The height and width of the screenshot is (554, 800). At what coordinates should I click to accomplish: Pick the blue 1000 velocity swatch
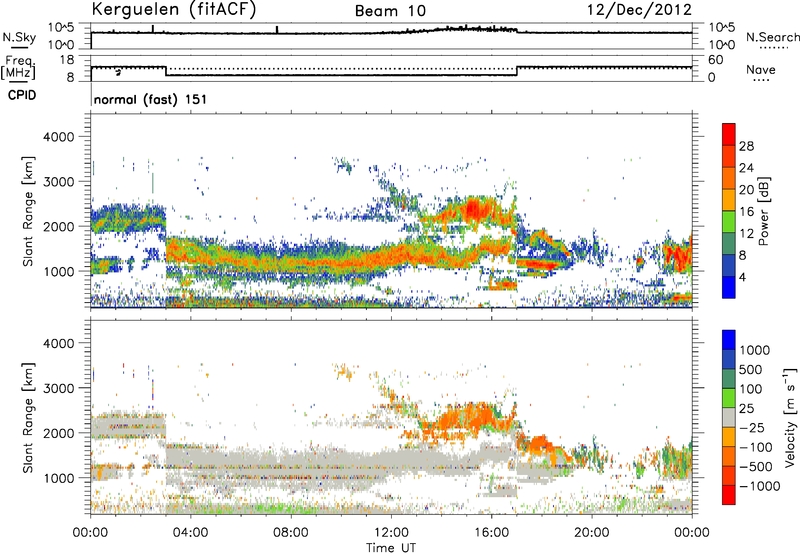[x=729, y=340]
